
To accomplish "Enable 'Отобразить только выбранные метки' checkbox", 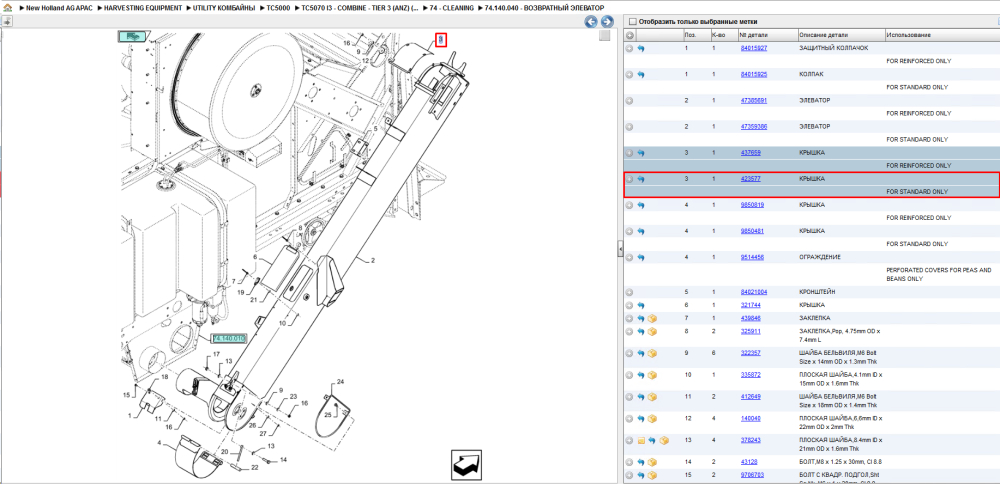I will [632, 22].
